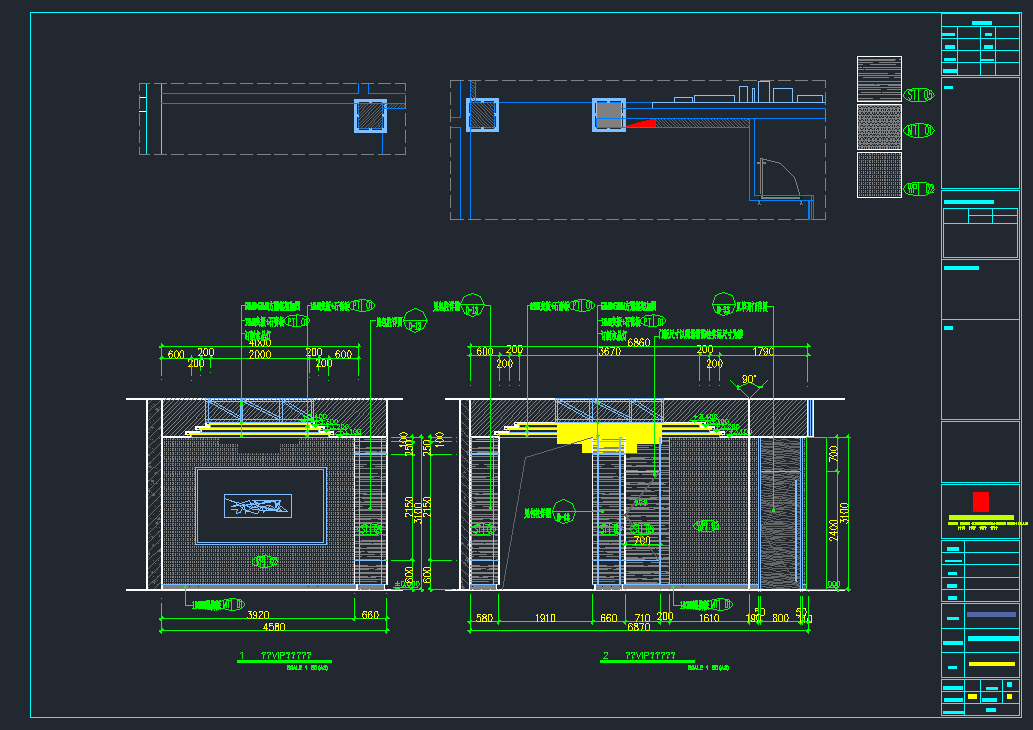1033x730 pixels.
Task: Select the 6860 dimension above elevation 2
Action: (638, 343)
